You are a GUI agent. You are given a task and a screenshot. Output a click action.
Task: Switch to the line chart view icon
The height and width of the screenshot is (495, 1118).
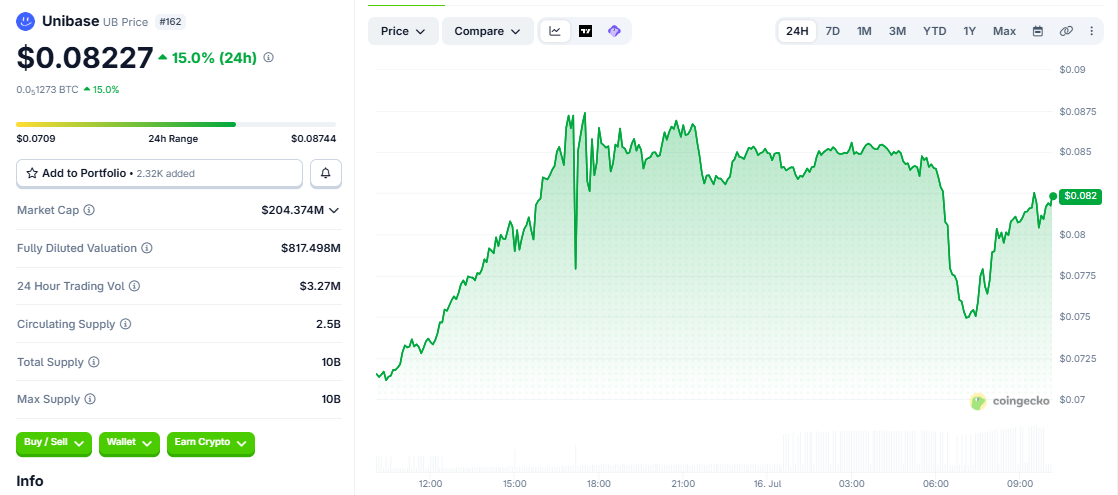[x=555, y=31]
